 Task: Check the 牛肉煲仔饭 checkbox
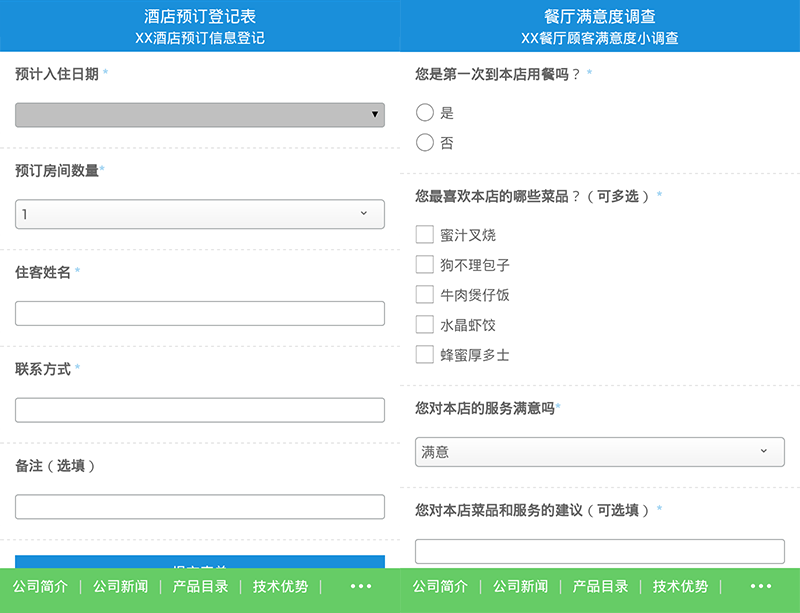425,295
